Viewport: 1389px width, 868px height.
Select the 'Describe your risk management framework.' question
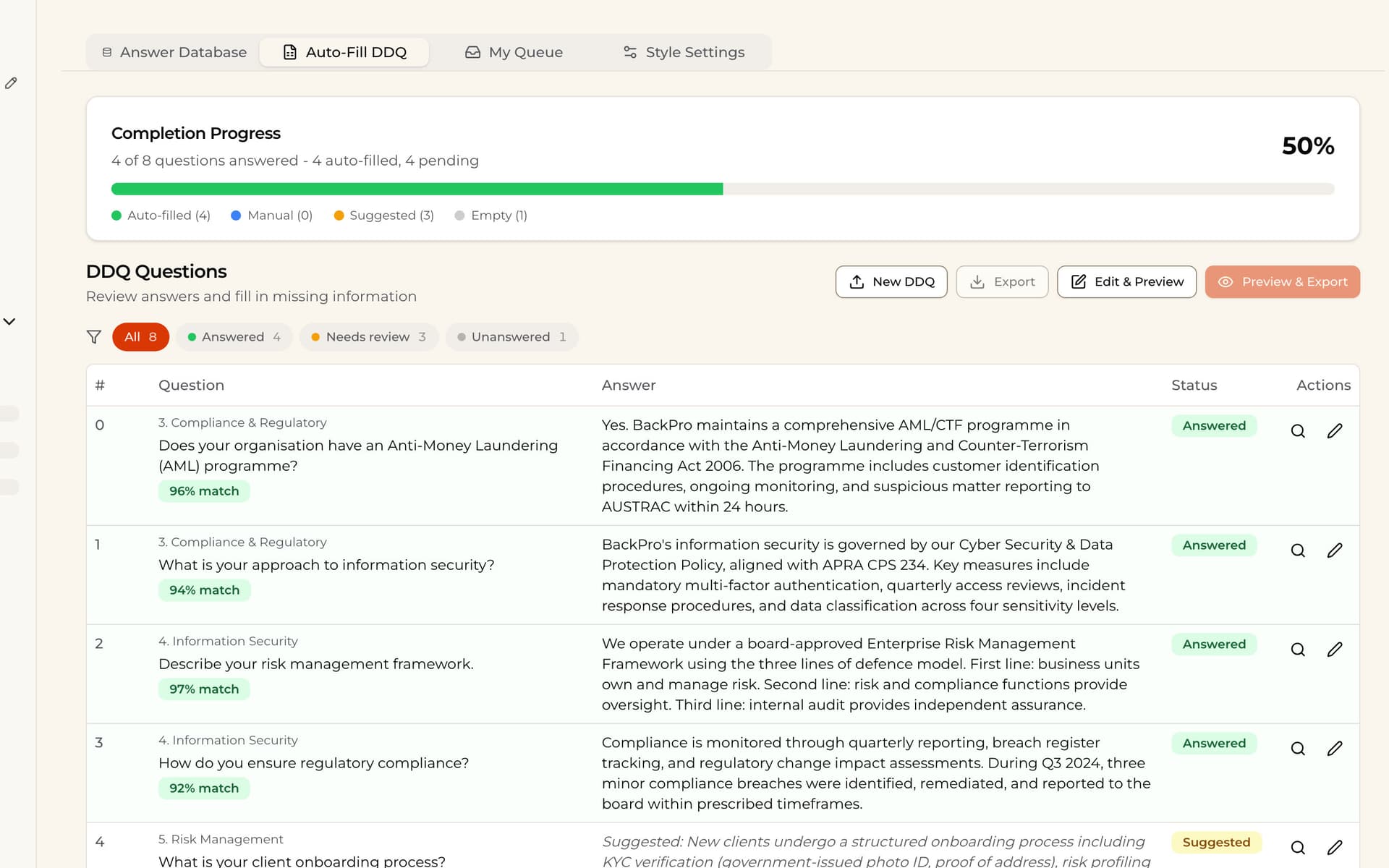(316, 664)
